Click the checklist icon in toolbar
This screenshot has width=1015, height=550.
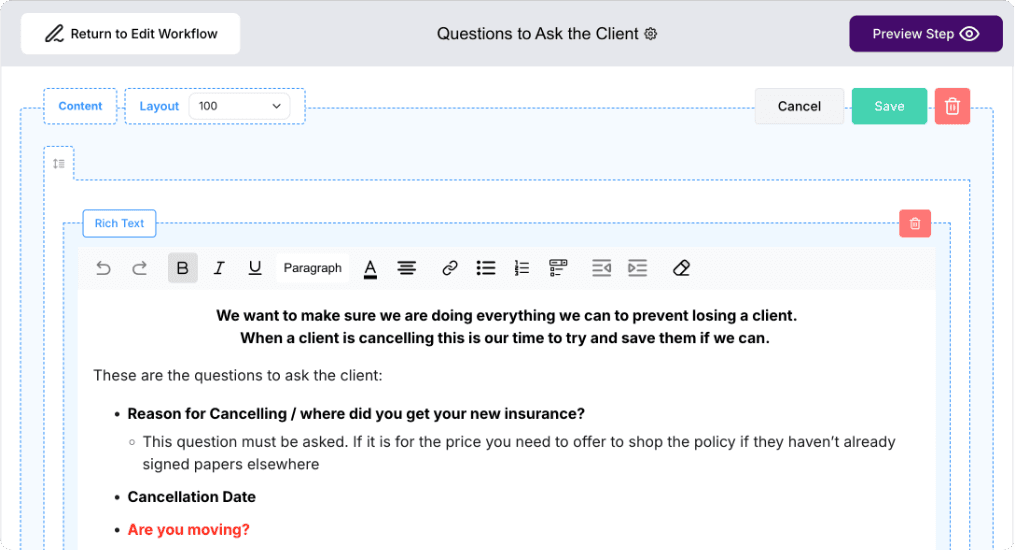[558, 268]
